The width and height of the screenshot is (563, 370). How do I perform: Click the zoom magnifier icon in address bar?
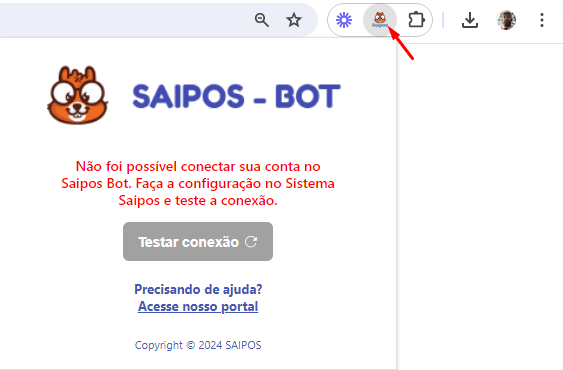click(x=262, y=20)
